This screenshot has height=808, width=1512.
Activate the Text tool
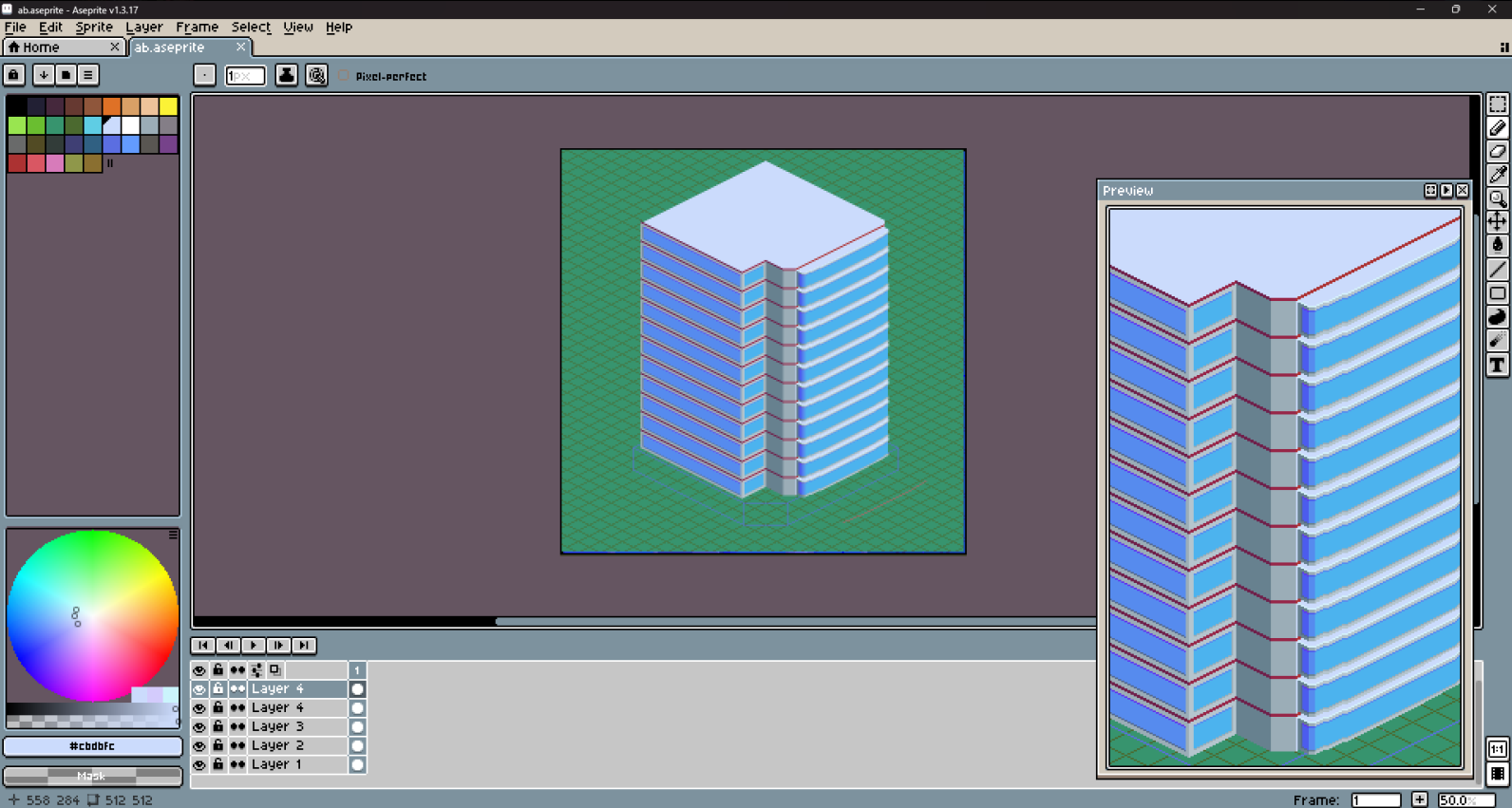coord(1498,366)
